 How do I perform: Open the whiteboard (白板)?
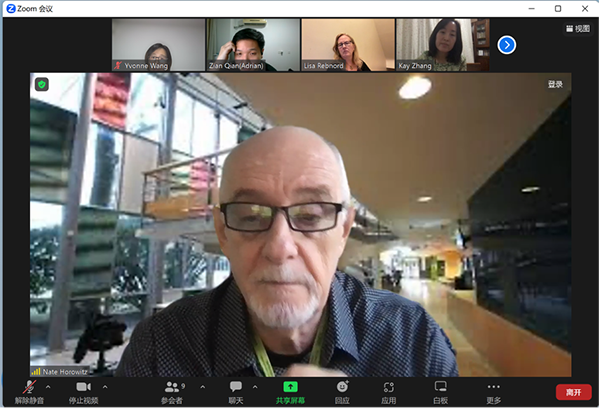pyautogui.click(x=440, y=390)
